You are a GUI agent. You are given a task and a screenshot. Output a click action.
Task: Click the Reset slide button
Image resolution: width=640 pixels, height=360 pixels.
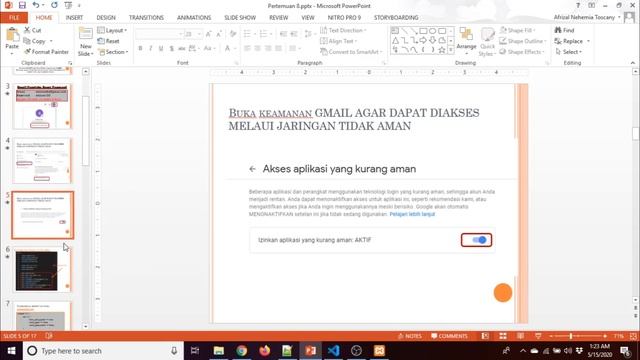(x=109, y=41)
